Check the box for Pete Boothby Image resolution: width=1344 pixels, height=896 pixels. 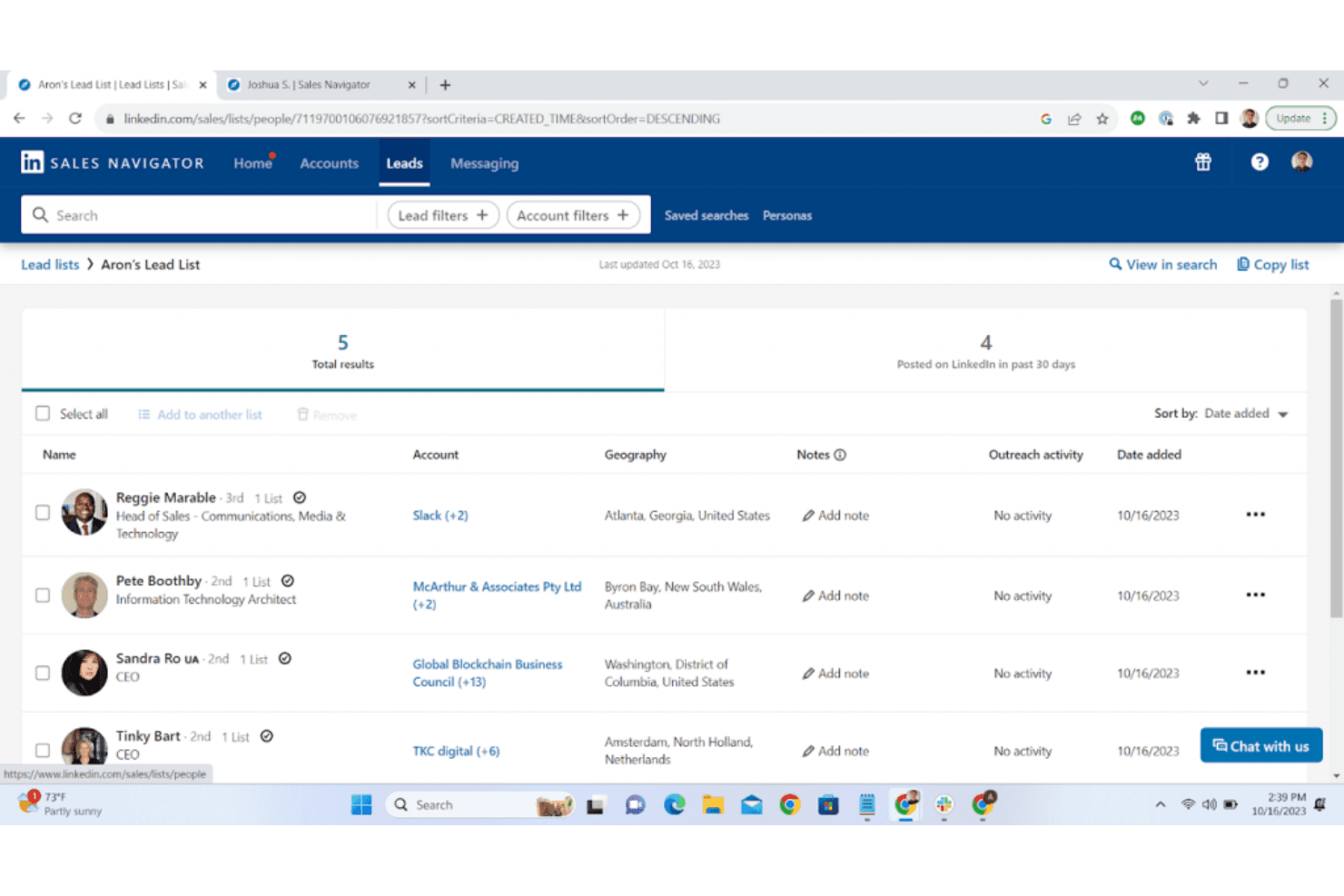[43, 596]
